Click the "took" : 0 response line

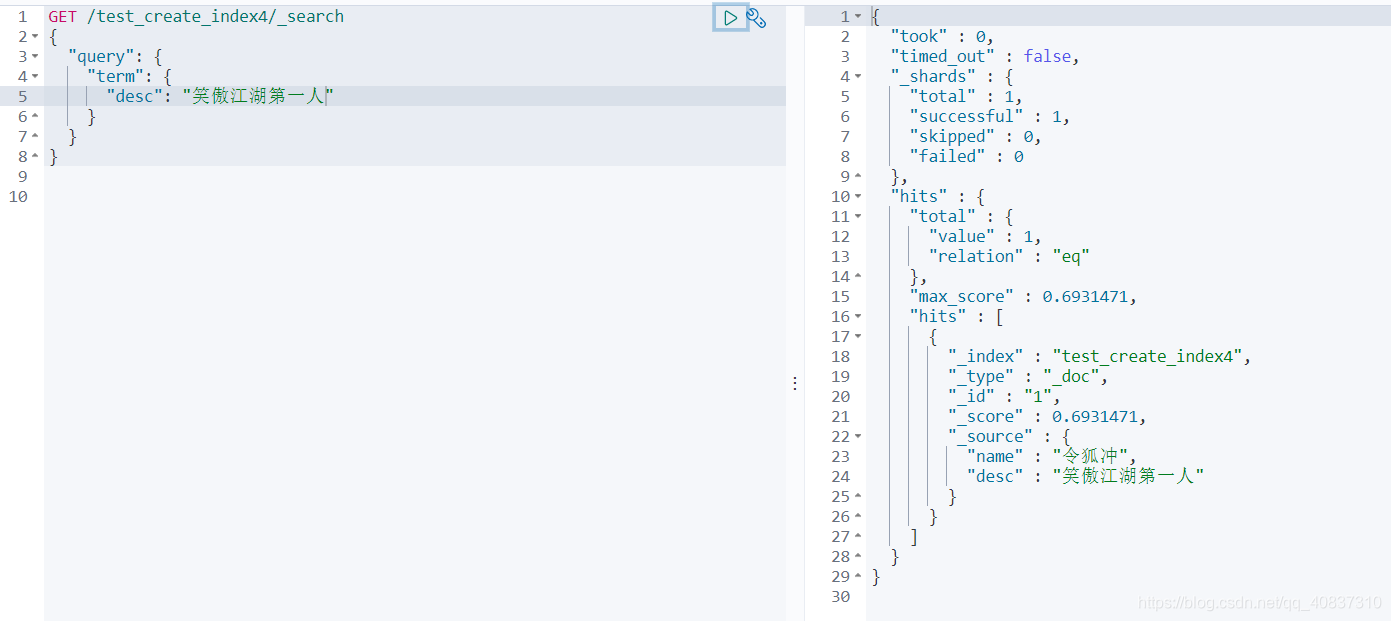click(x=941, y=37)
